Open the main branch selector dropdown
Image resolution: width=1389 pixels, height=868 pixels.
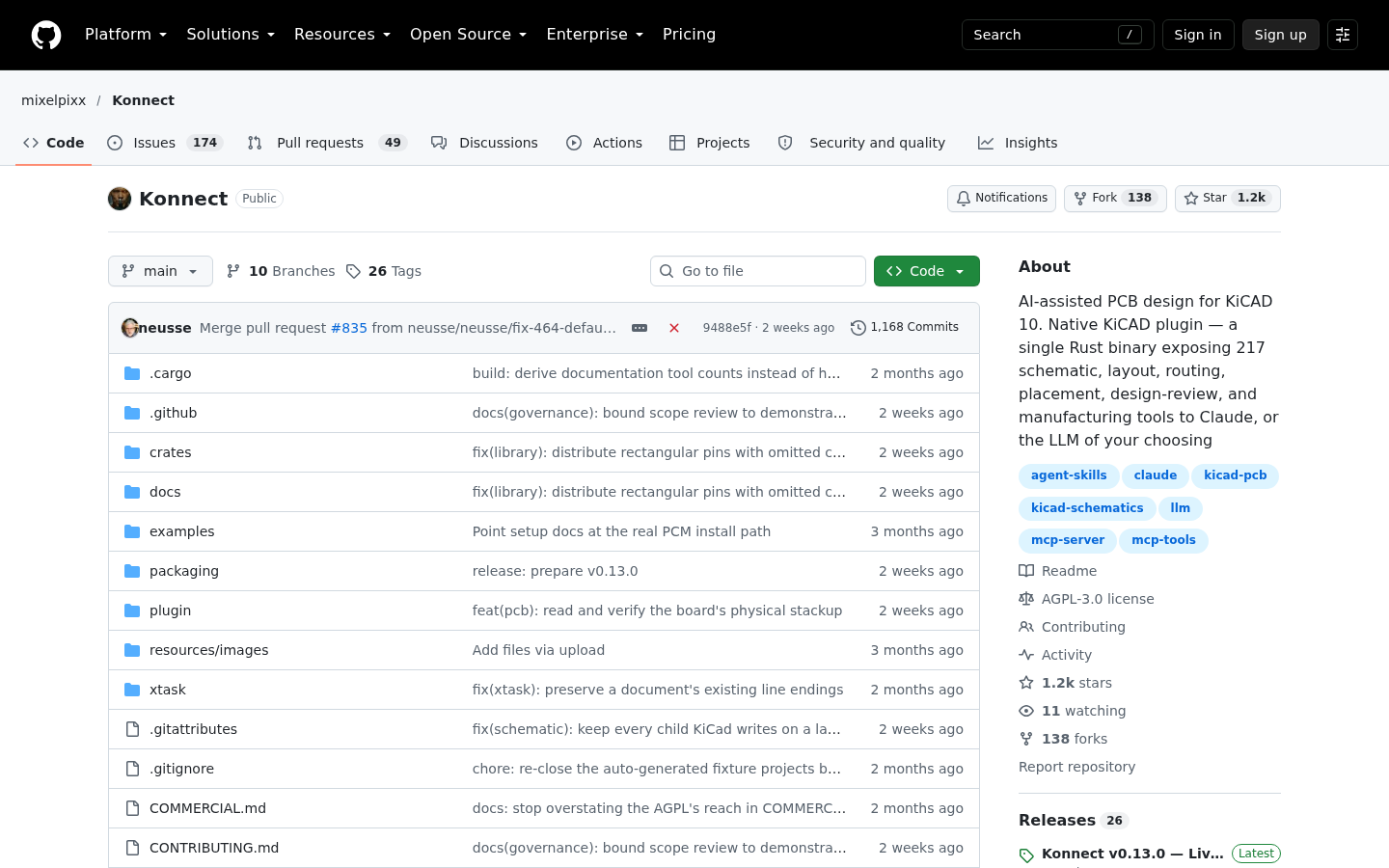[160, 271]
